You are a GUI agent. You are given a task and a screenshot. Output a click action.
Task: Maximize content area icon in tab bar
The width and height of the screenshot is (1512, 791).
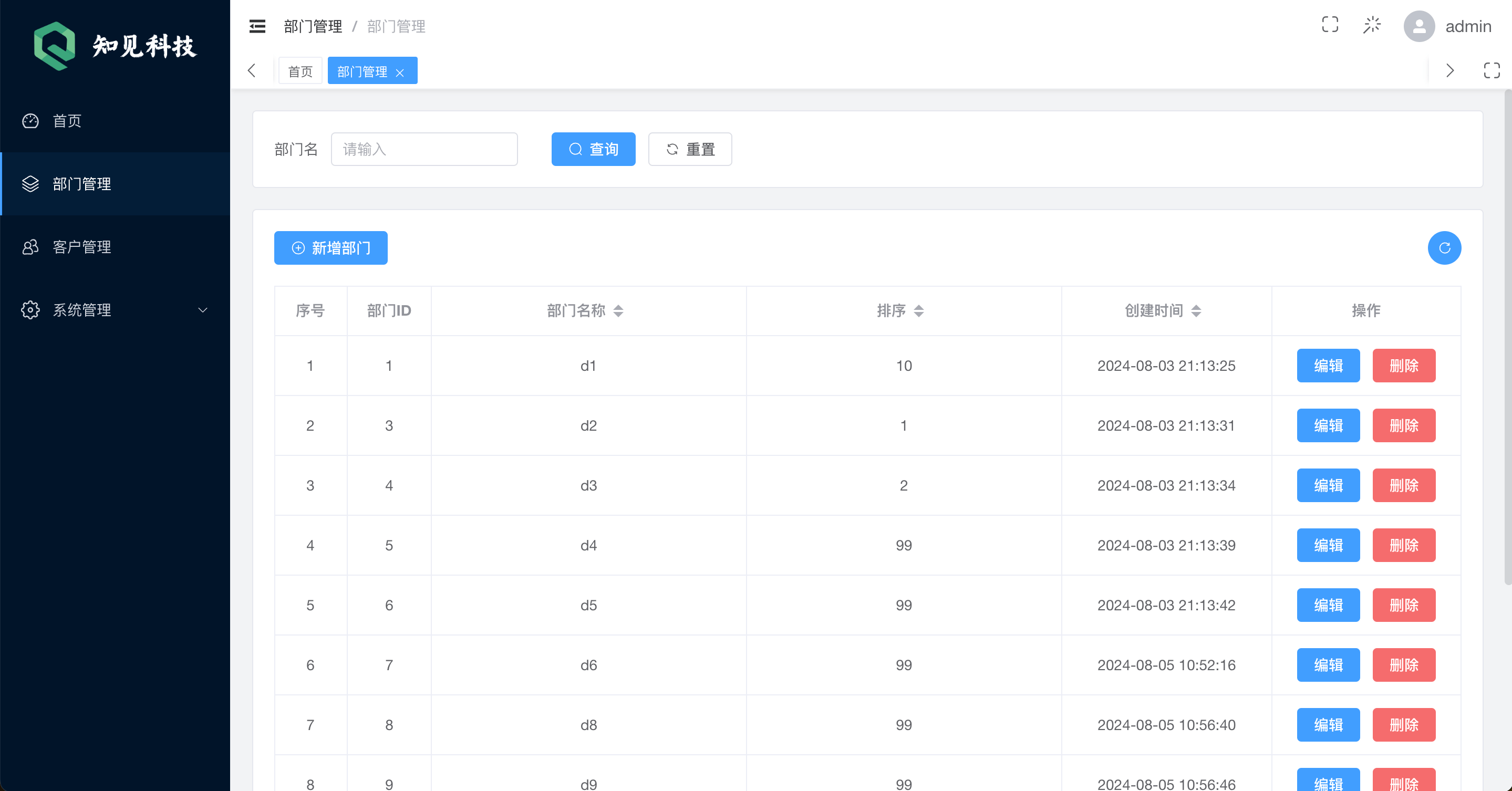point(1492,71)
